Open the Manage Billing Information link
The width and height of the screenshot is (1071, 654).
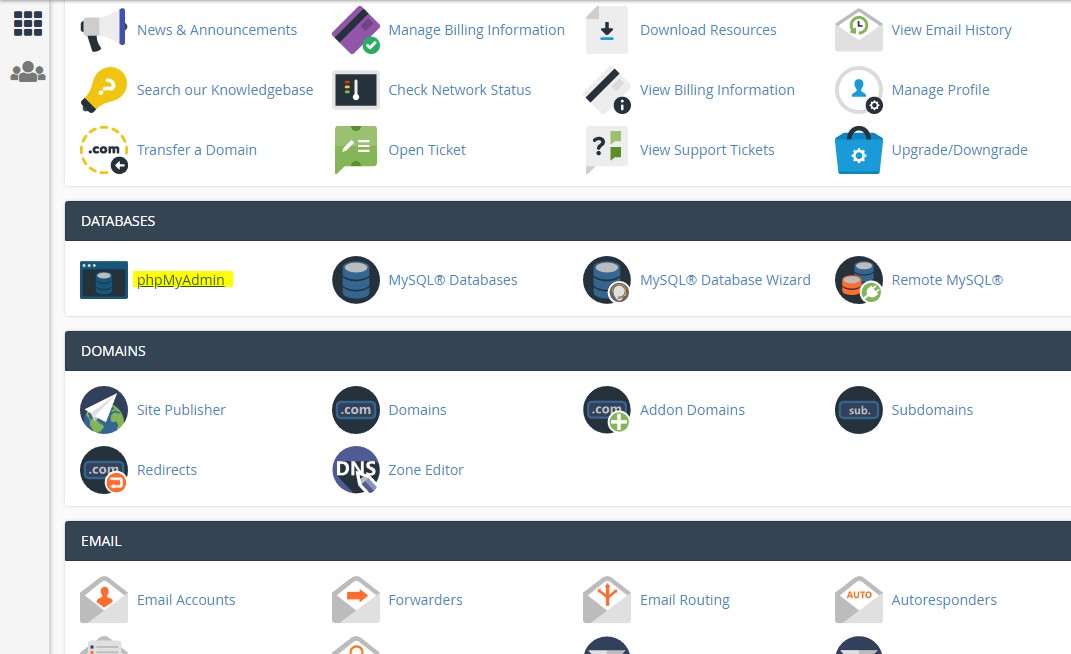(x=476, y=29)
